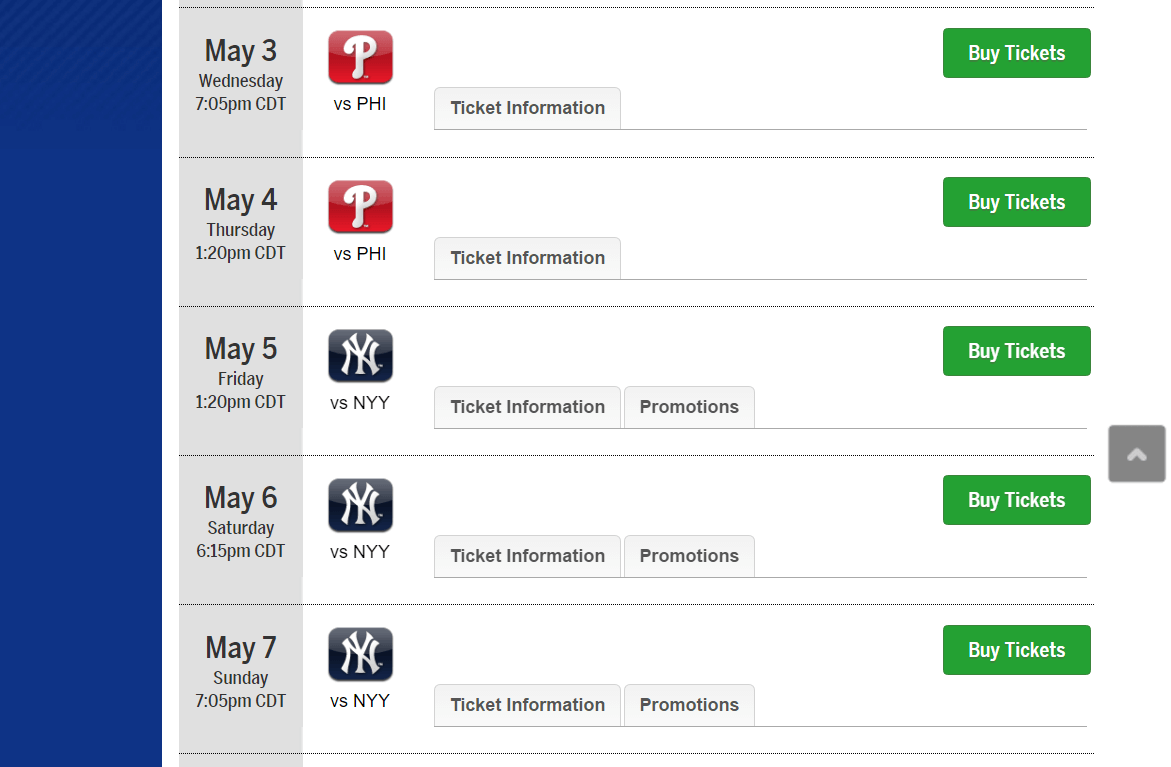Open Ticket Information tab for May 3
The width and height of the screenshot is (1171, 767).
(x=527, y=108)
